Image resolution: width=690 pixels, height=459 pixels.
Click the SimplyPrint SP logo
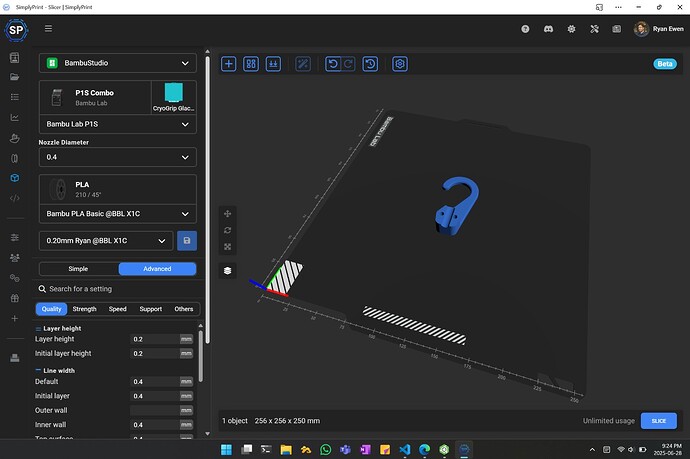16,30
